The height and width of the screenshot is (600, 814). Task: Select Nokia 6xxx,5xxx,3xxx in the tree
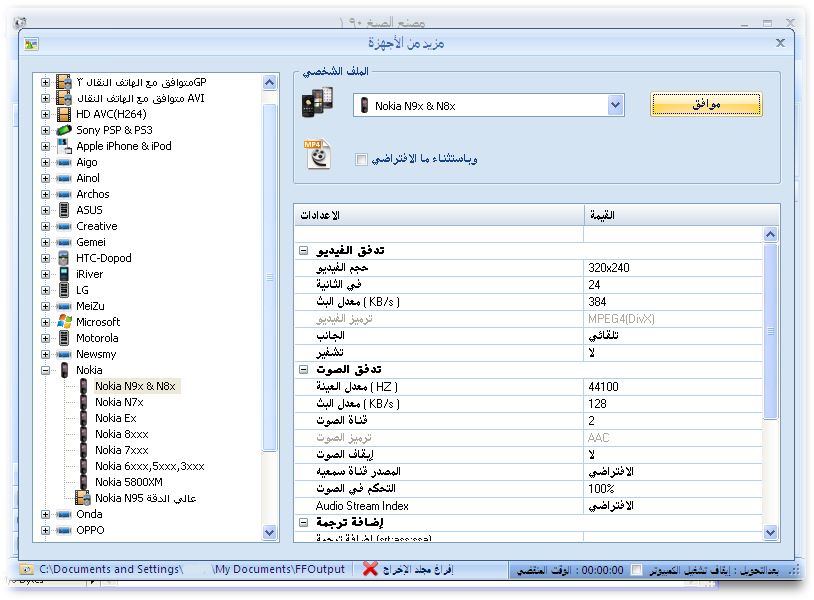150,467
